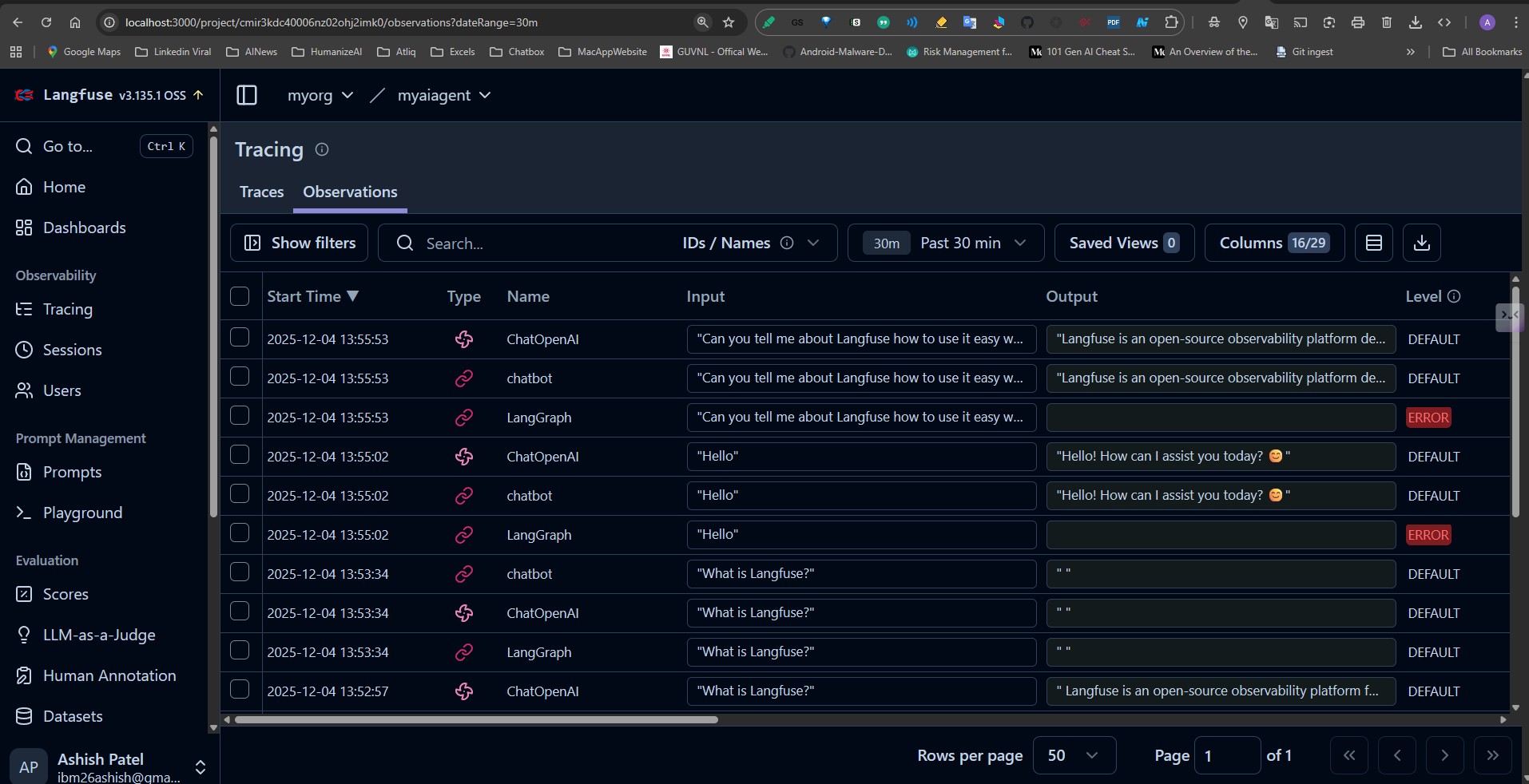Open the myaiagent project dropdown
The image size is (1529, 784).
point(443,95)
